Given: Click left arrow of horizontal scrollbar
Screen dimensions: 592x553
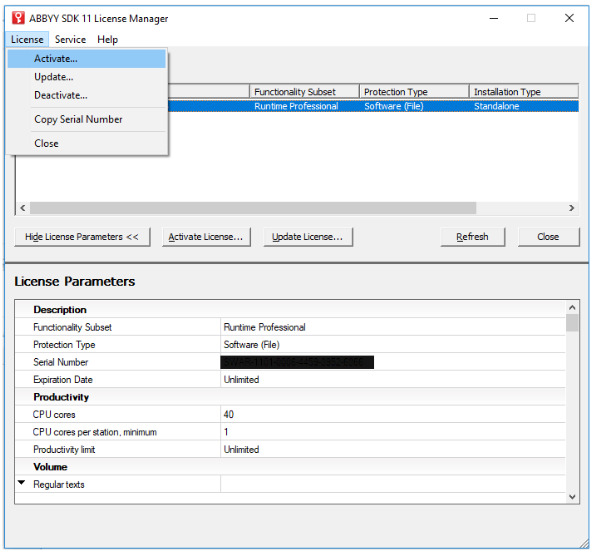Looking at the screenshot, I should [23, 208].
